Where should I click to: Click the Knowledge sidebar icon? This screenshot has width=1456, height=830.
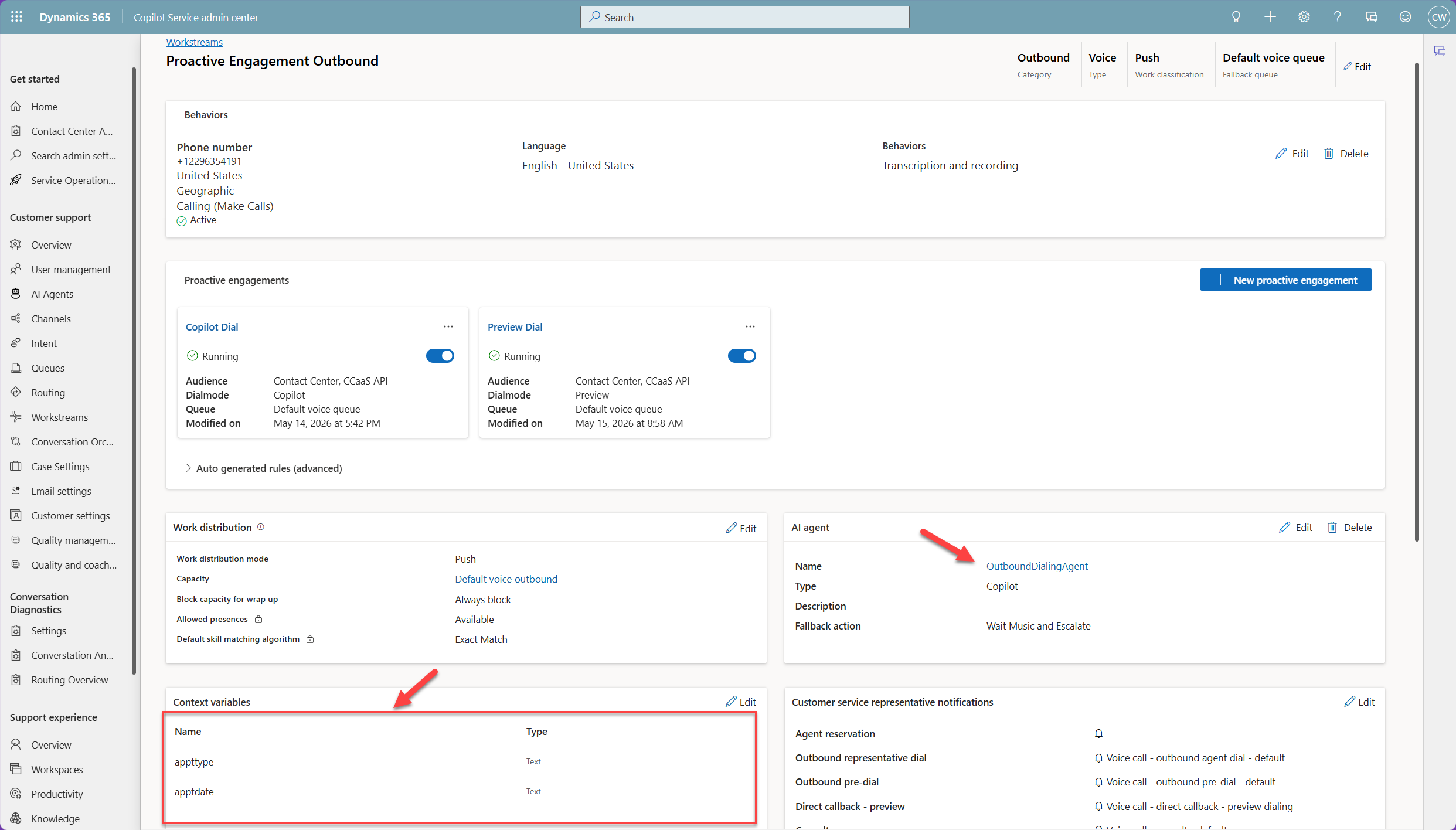16,819
